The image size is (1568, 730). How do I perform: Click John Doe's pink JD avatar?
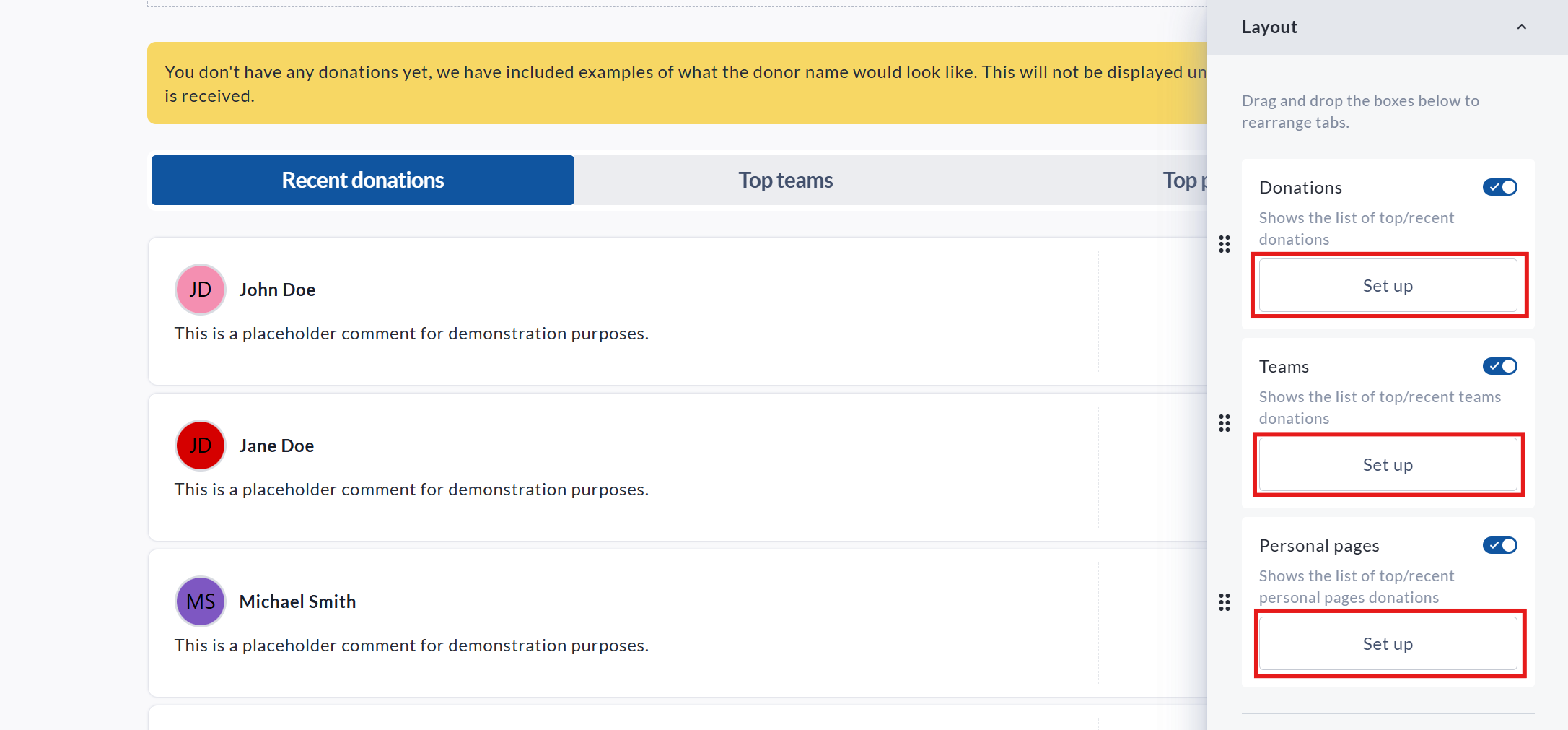pos(201,290)
